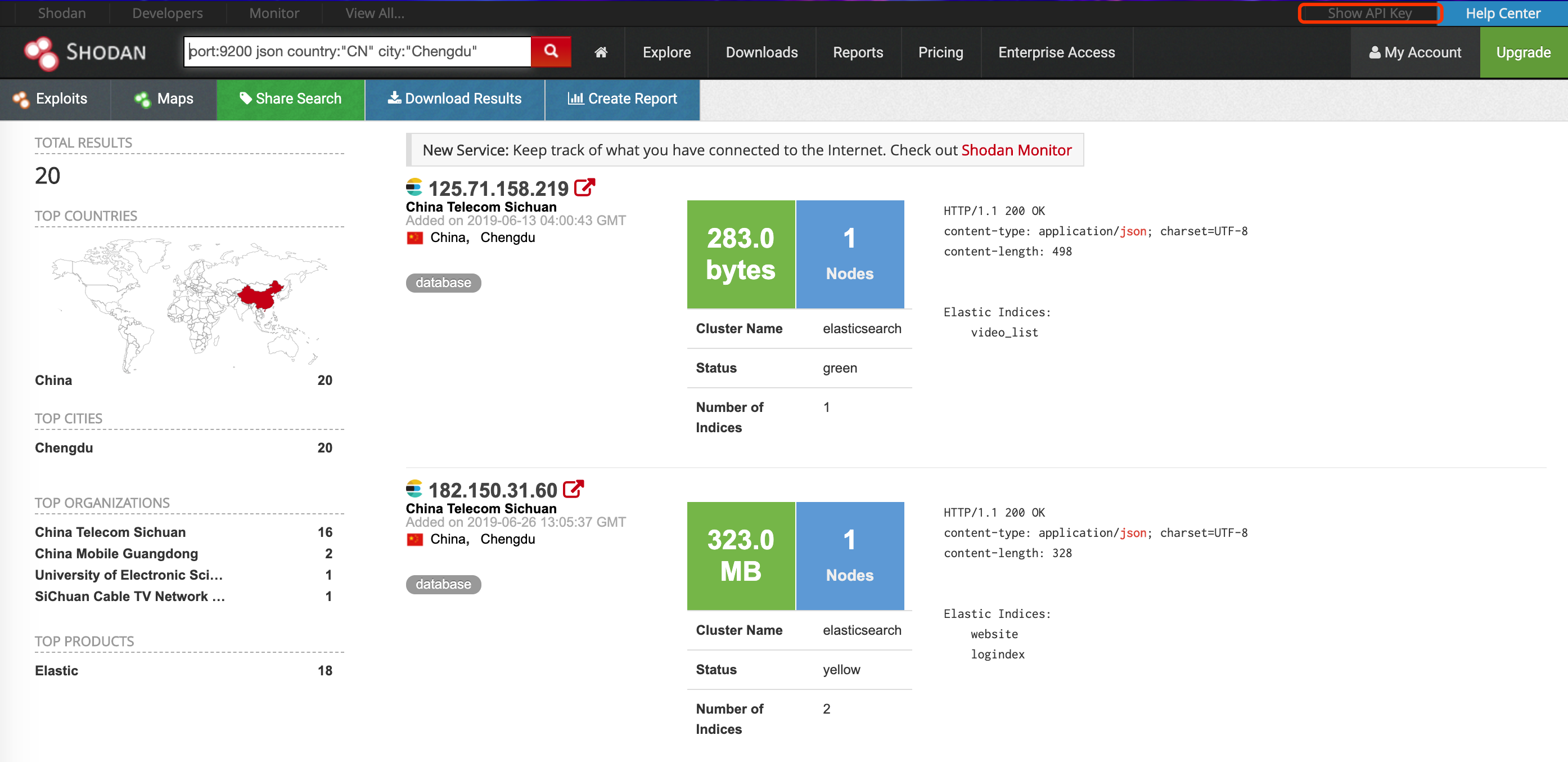Click Monitor in the top bar
1568x762 pixels.
click(x=274, y=13)
